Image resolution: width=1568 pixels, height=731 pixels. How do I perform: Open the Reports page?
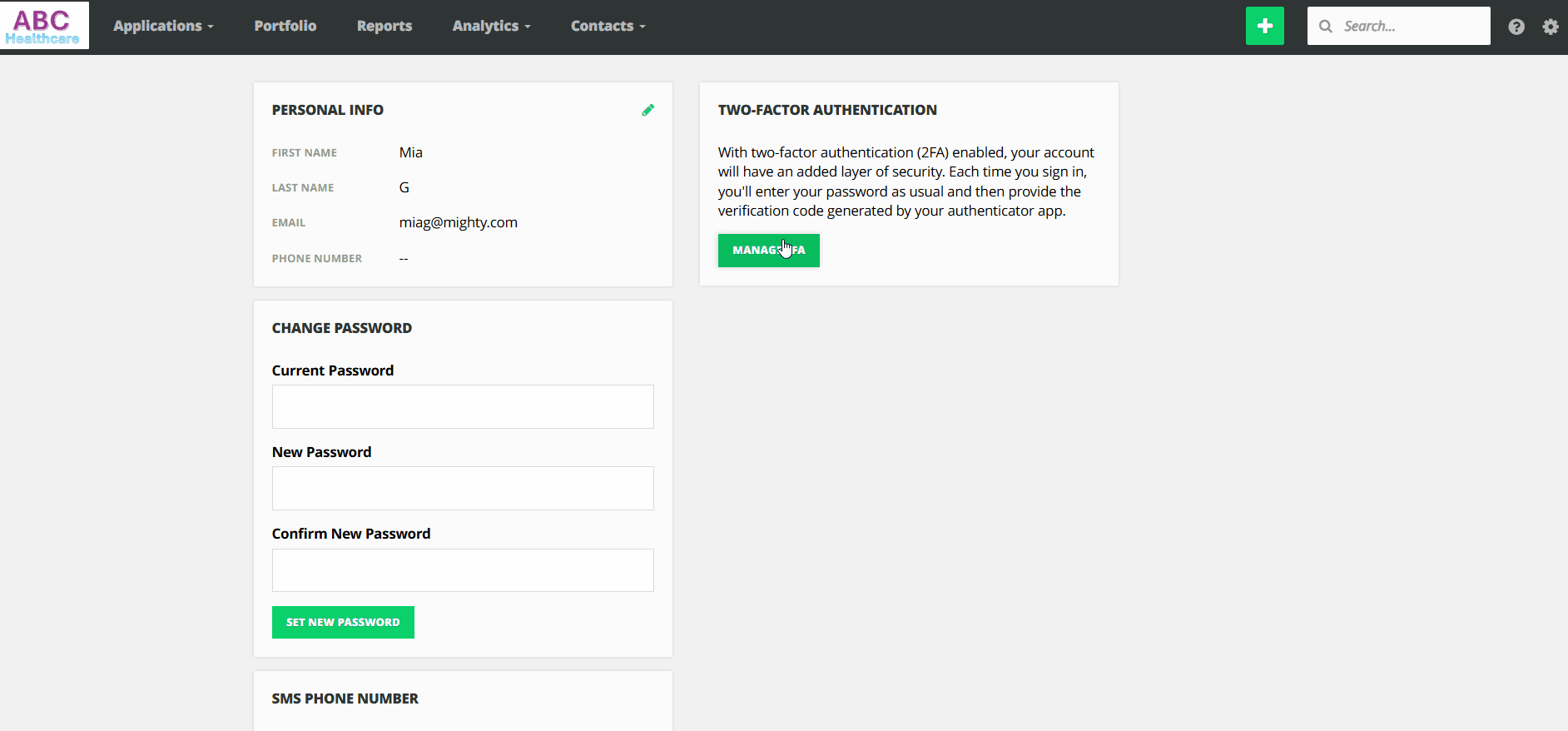point(385,26)
